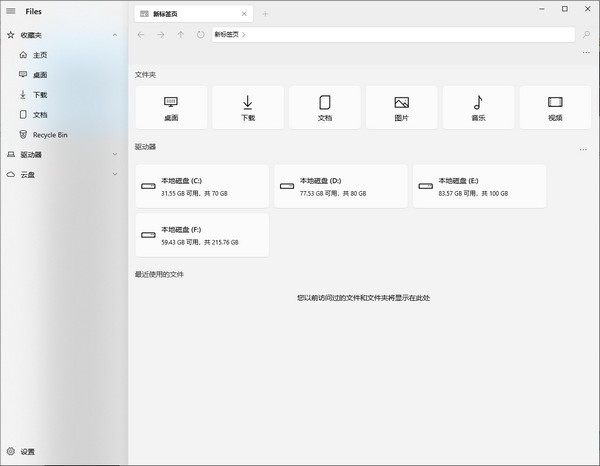Click the refresh button in toolbar
Screen dimensions: 600x466
(x=201, y=34)
